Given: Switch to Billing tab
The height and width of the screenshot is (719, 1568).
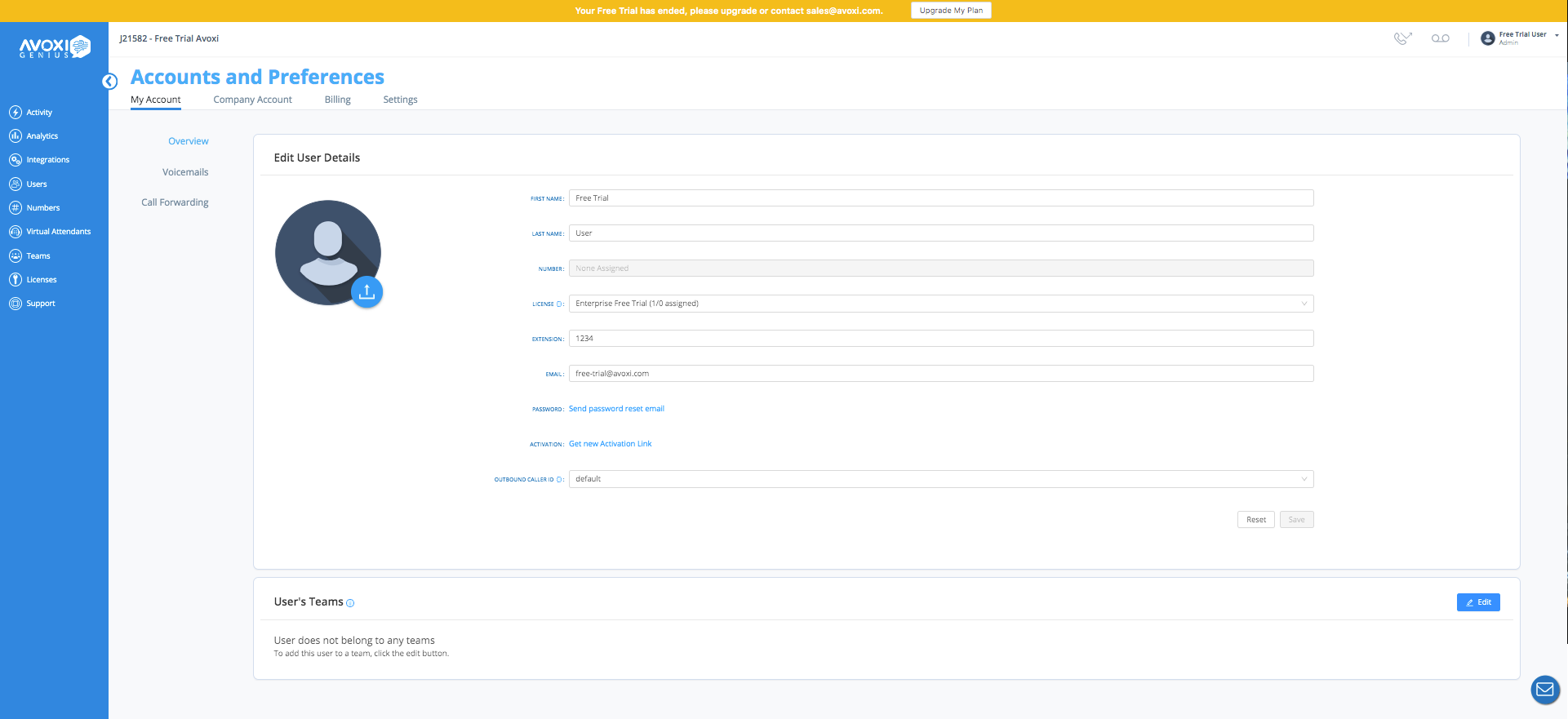Looking at the screenshot, I should [338, 100].
